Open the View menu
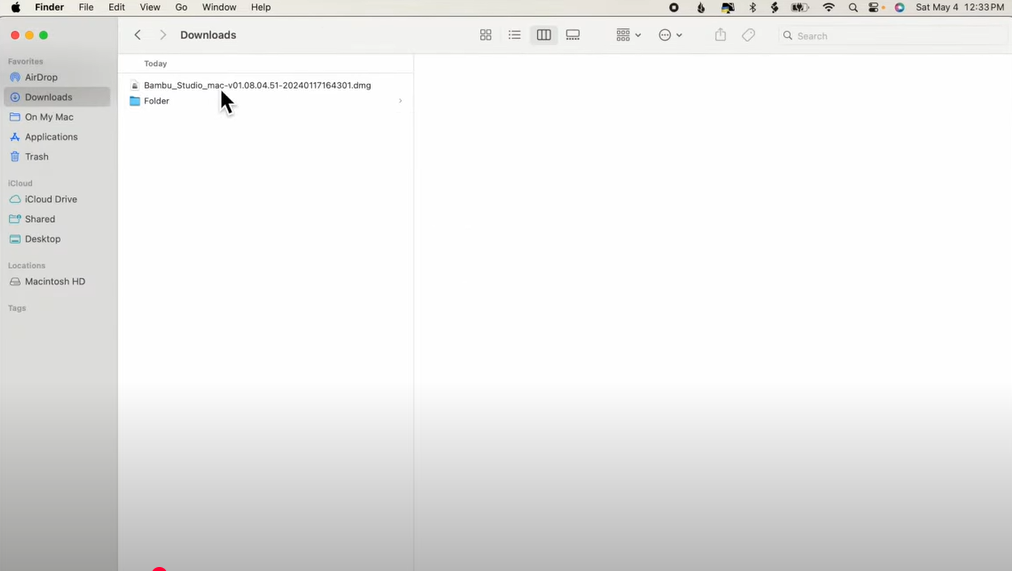Viewport: 1012px width, 571px height. pos(150,7)
